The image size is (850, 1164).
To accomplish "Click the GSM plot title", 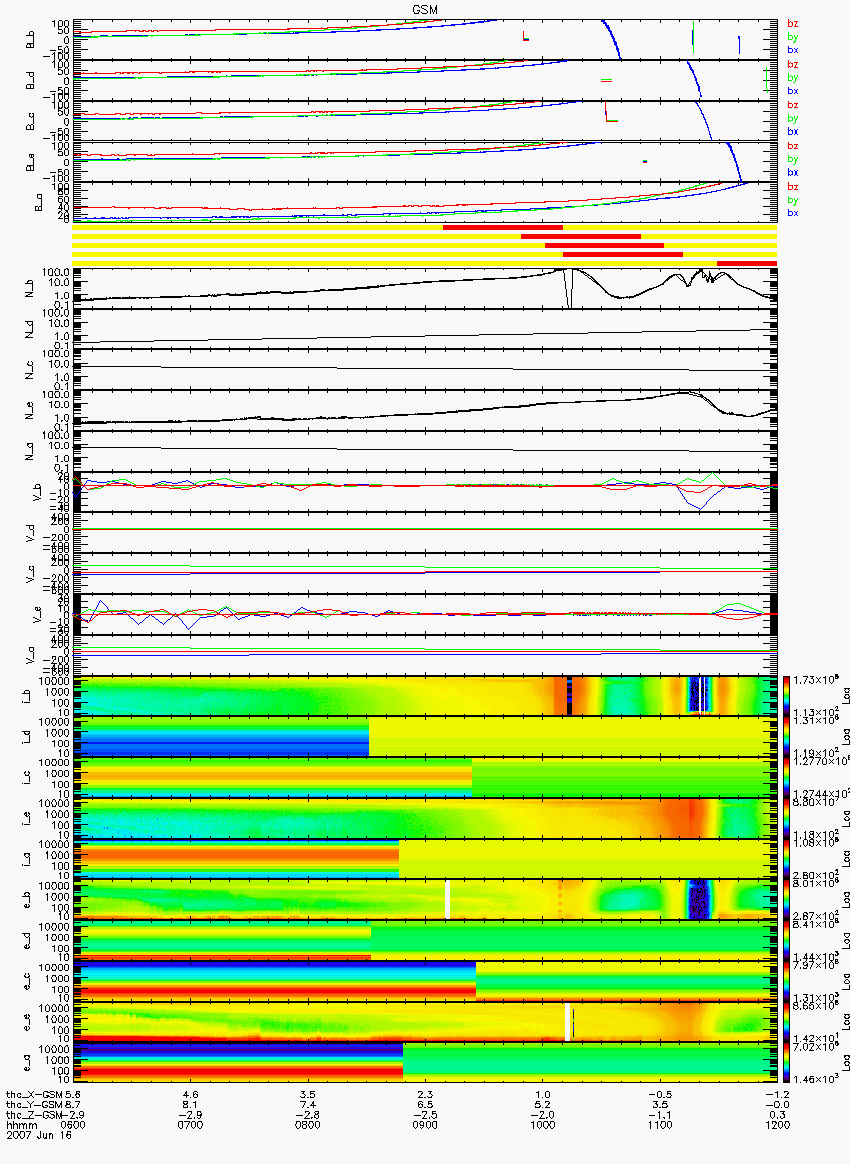I will coord(425,10).
